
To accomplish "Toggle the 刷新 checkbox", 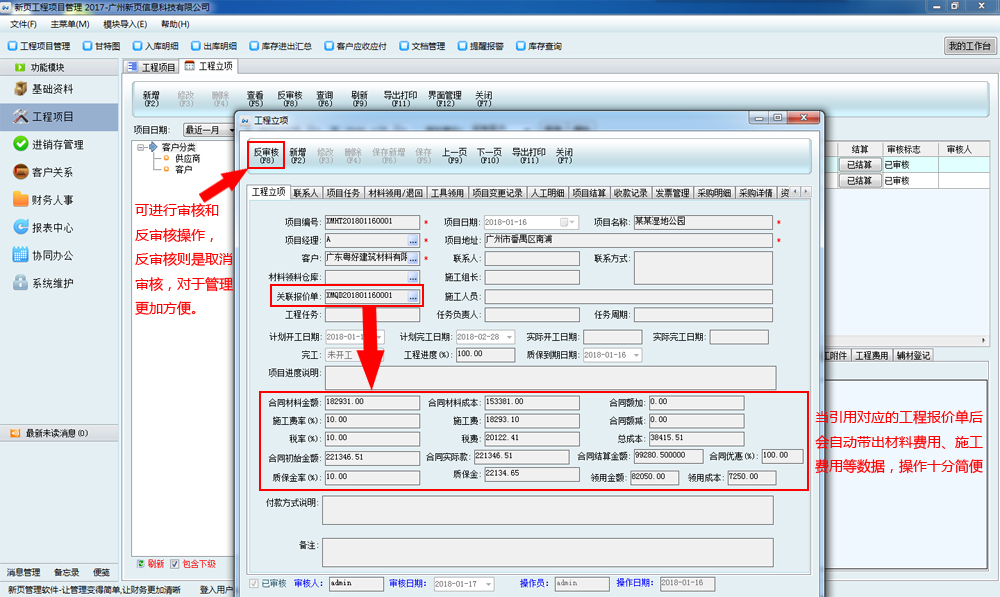I will [140, 563].
